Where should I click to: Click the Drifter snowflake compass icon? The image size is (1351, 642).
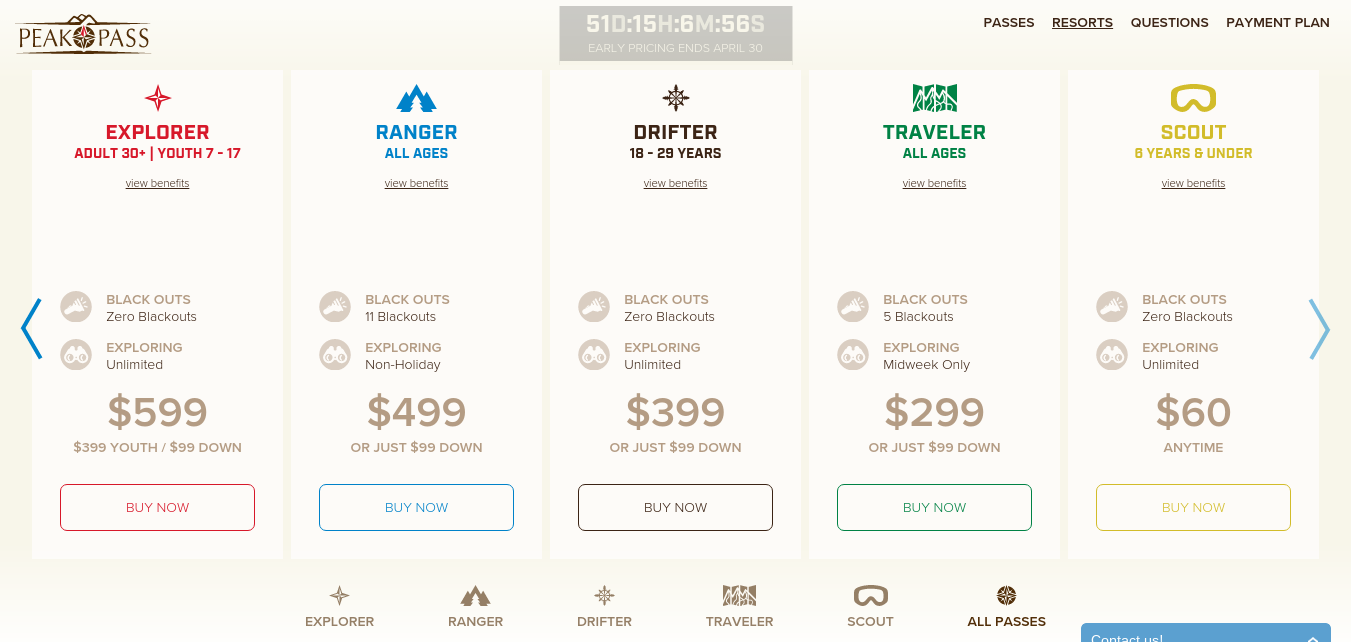click(676, 98)
